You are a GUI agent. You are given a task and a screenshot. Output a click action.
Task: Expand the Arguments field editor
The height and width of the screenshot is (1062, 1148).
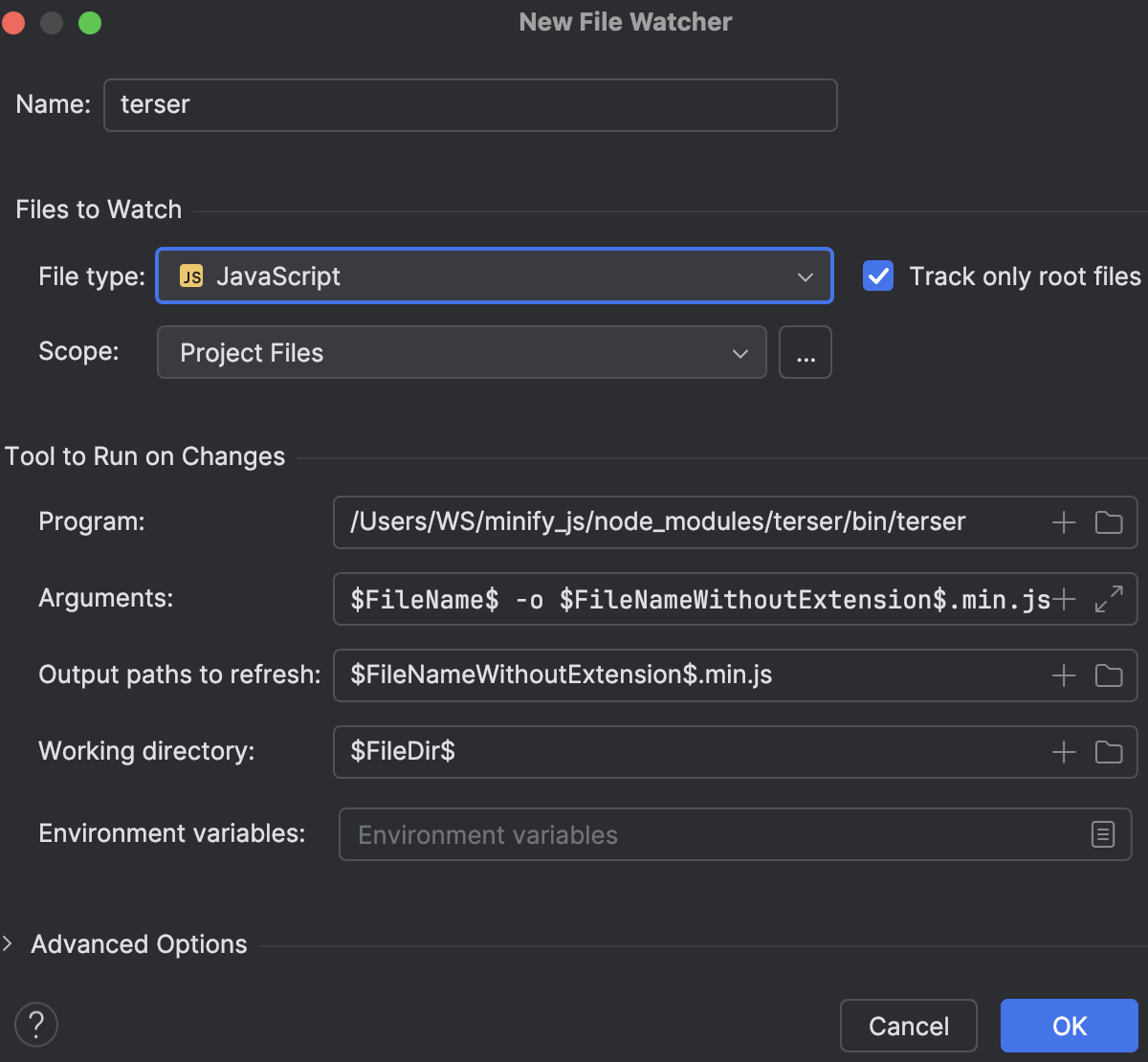1108,600
